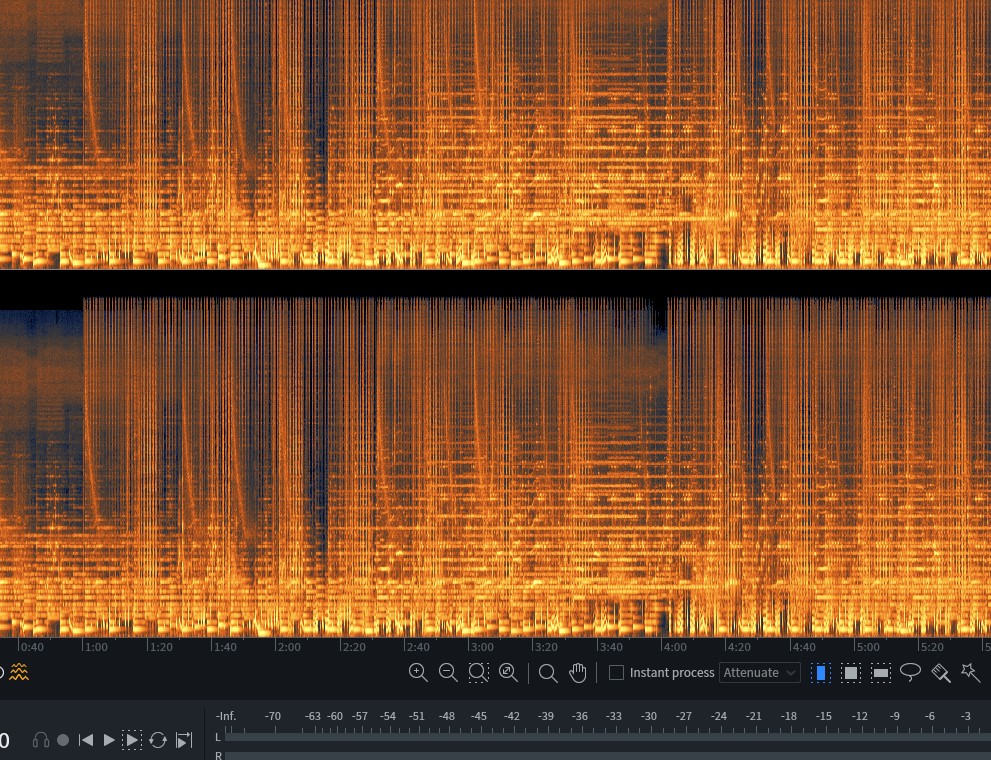Enable the Instant process checkbox

[x=616, y=673]
